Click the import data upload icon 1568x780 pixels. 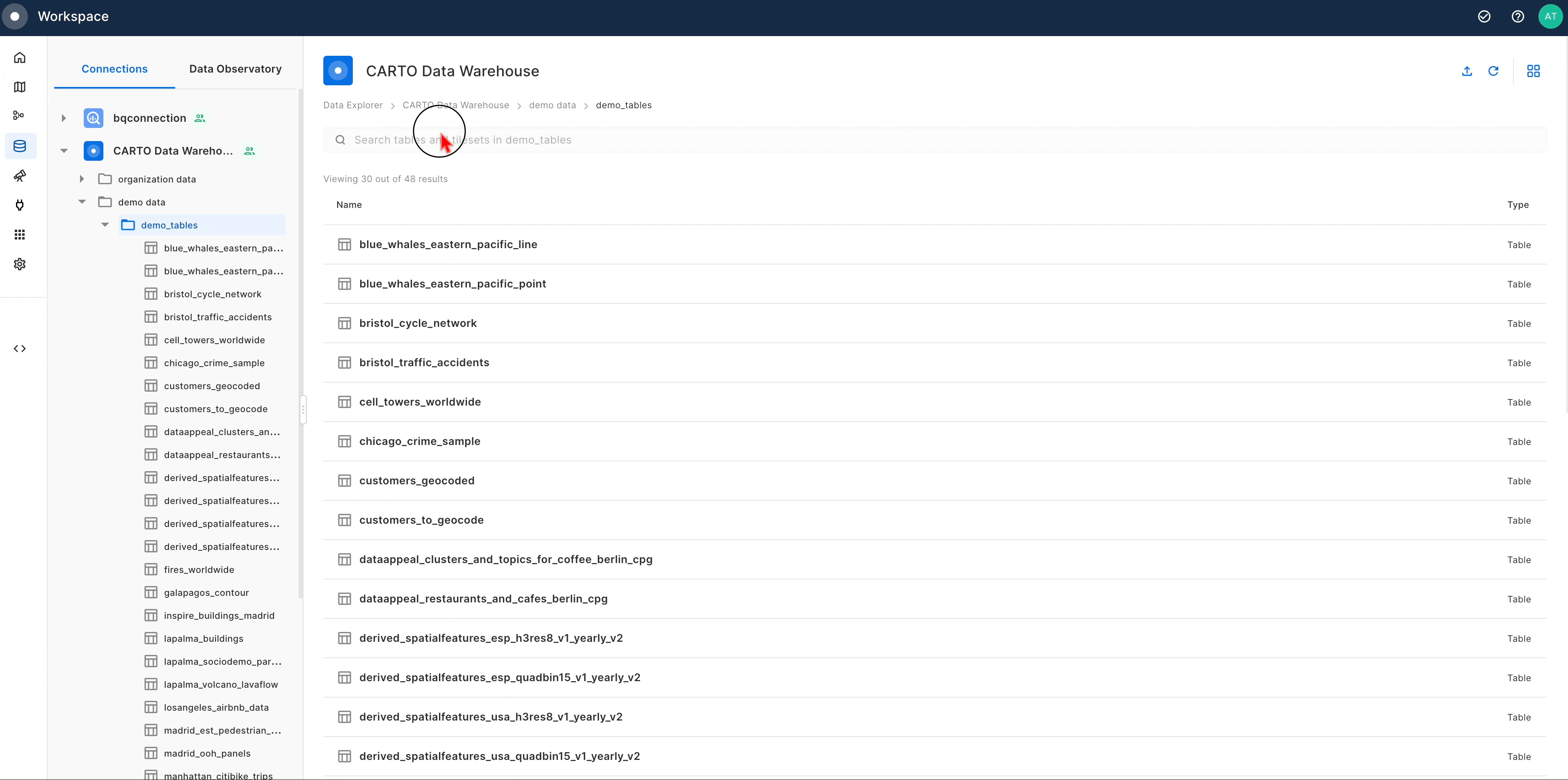click(1467, 71)
